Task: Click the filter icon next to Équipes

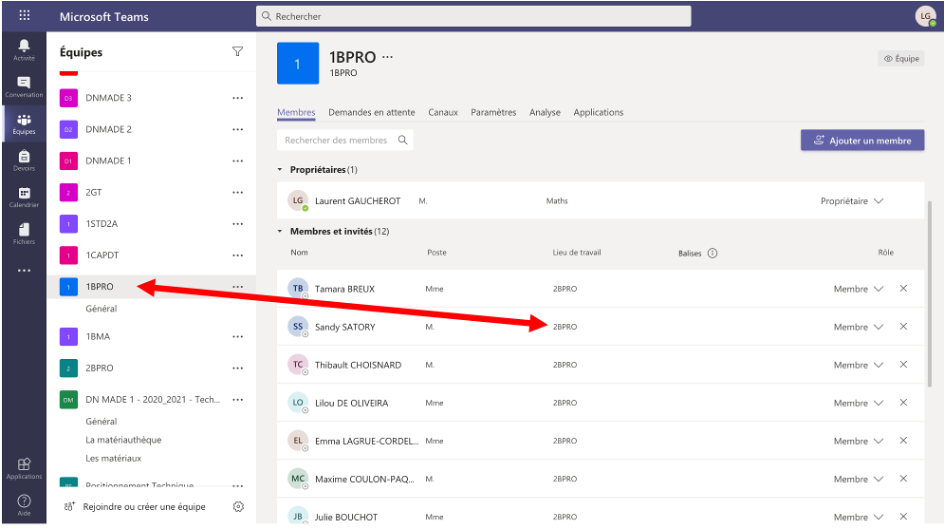Action: (238, 52)
